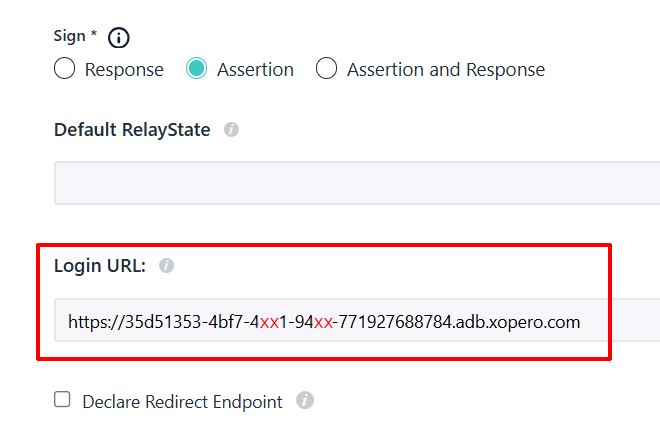Click the "Login URL:" label text
The width and height of the screenshot is (660, 427).
pos(100,266)
